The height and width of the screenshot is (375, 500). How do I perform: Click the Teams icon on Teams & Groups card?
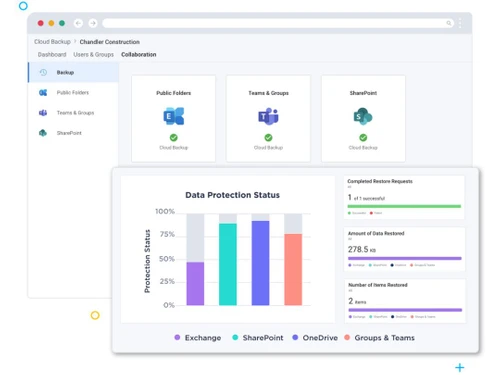point(268,116)
